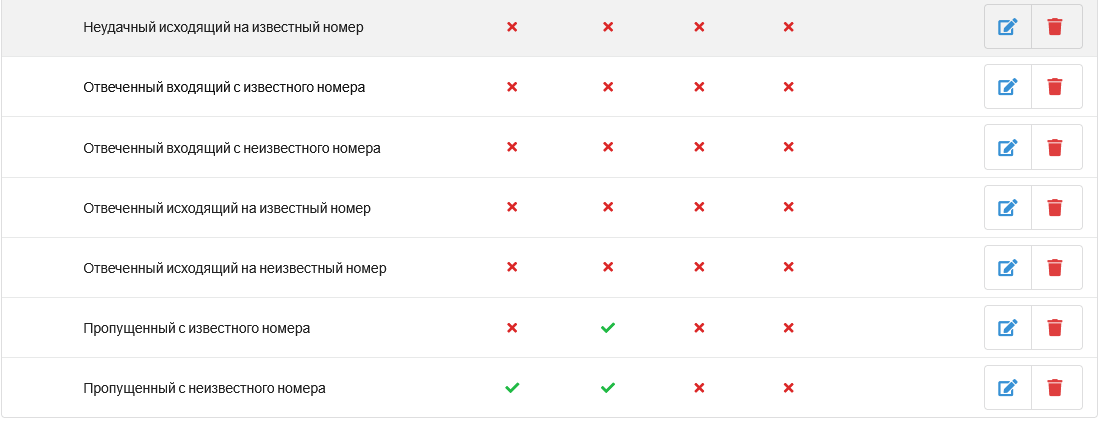Viewport: 1107px width, 428px height.
Task: Delete 'Отвеченный исходящий на известный номер' row
Action: [x=1055, y=208]
